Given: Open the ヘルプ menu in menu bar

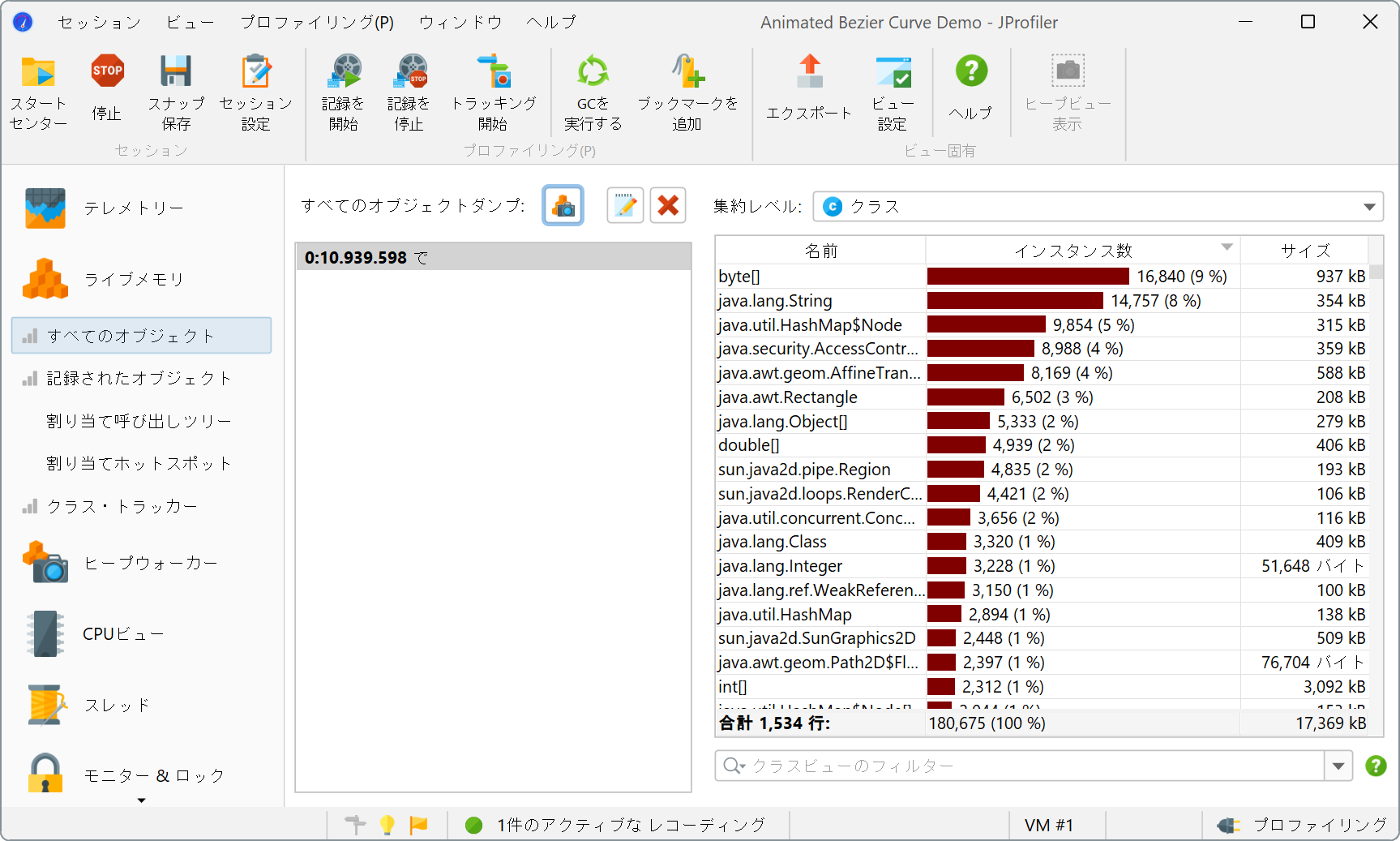Looking at the screenshot, I should [x=551, y=23].
